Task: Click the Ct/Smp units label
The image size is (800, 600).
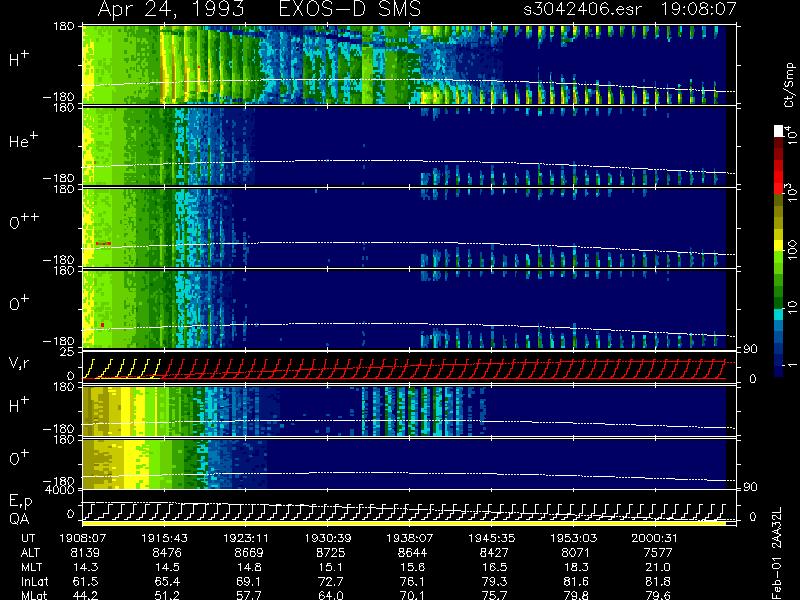Action: (789, 85)
